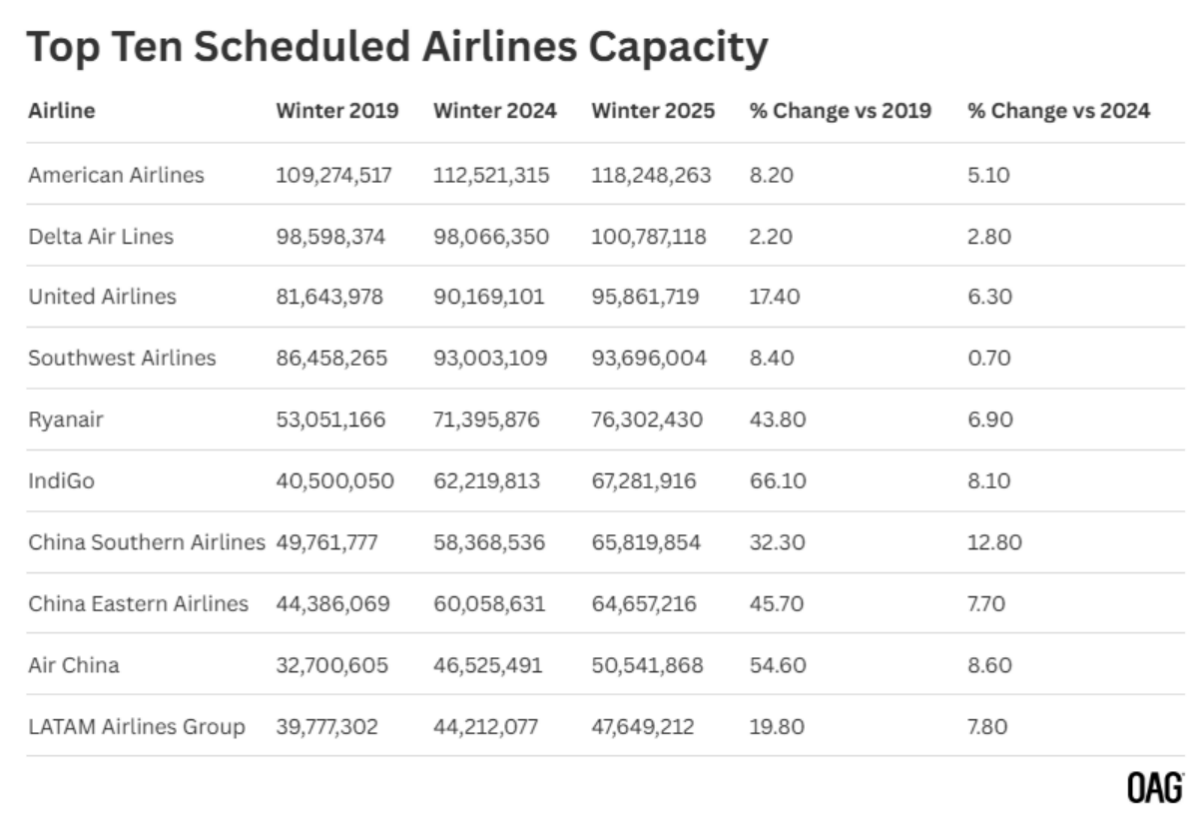The image size is (1198, 836).
Task: Click the % Change vs 2024 header
Action: pos(1058,111)
